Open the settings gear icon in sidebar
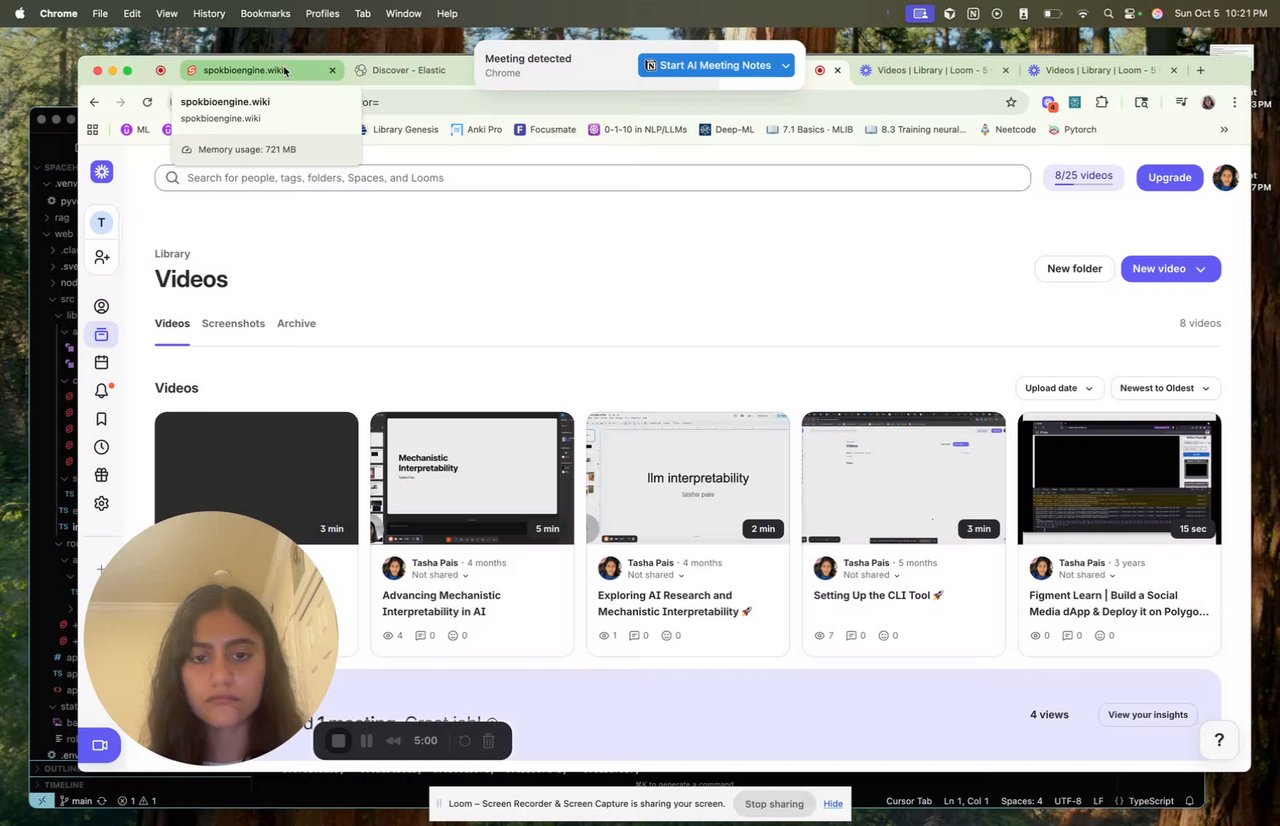 101,503
